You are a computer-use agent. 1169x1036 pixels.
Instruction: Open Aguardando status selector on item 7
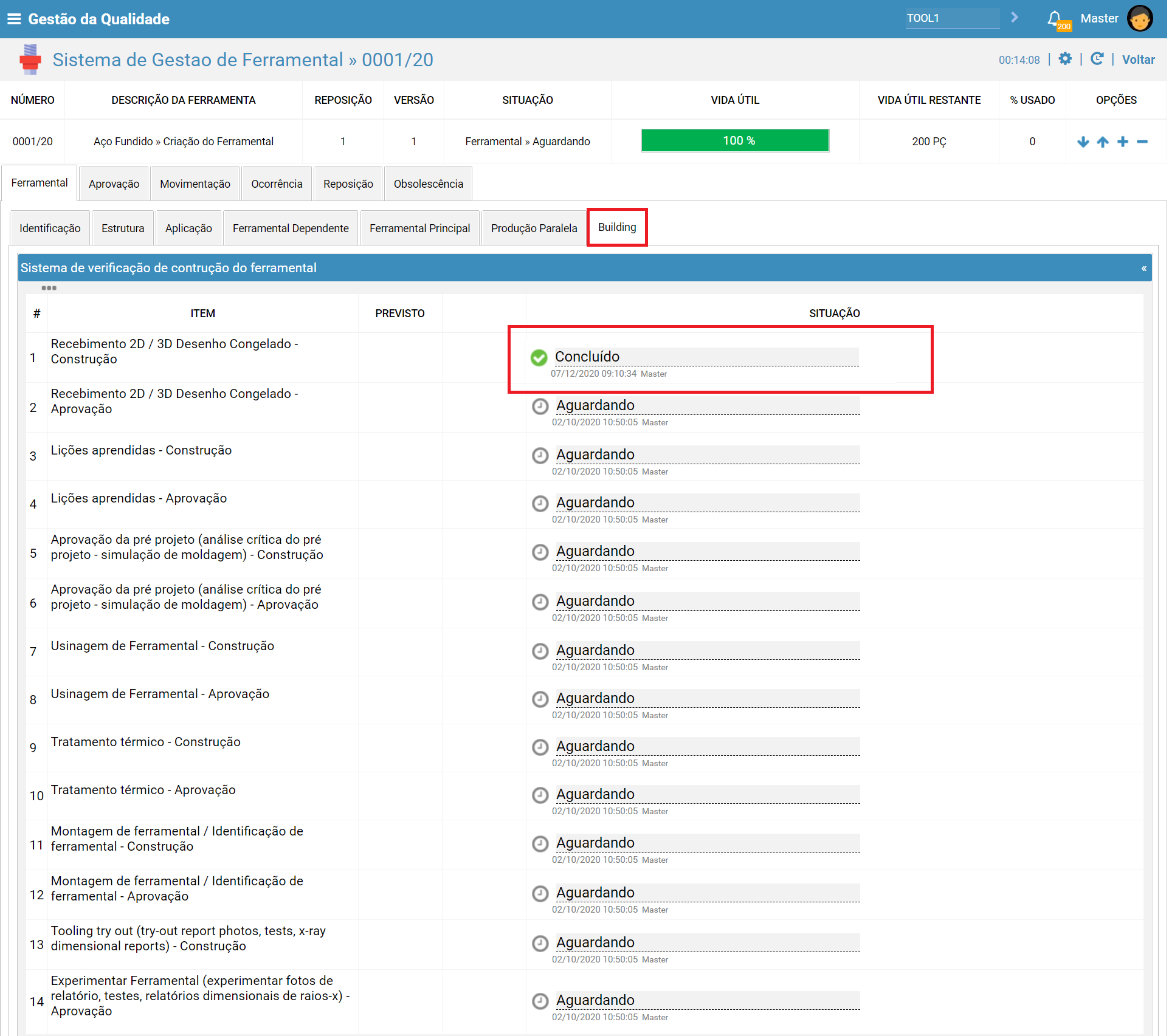(708, 651)
